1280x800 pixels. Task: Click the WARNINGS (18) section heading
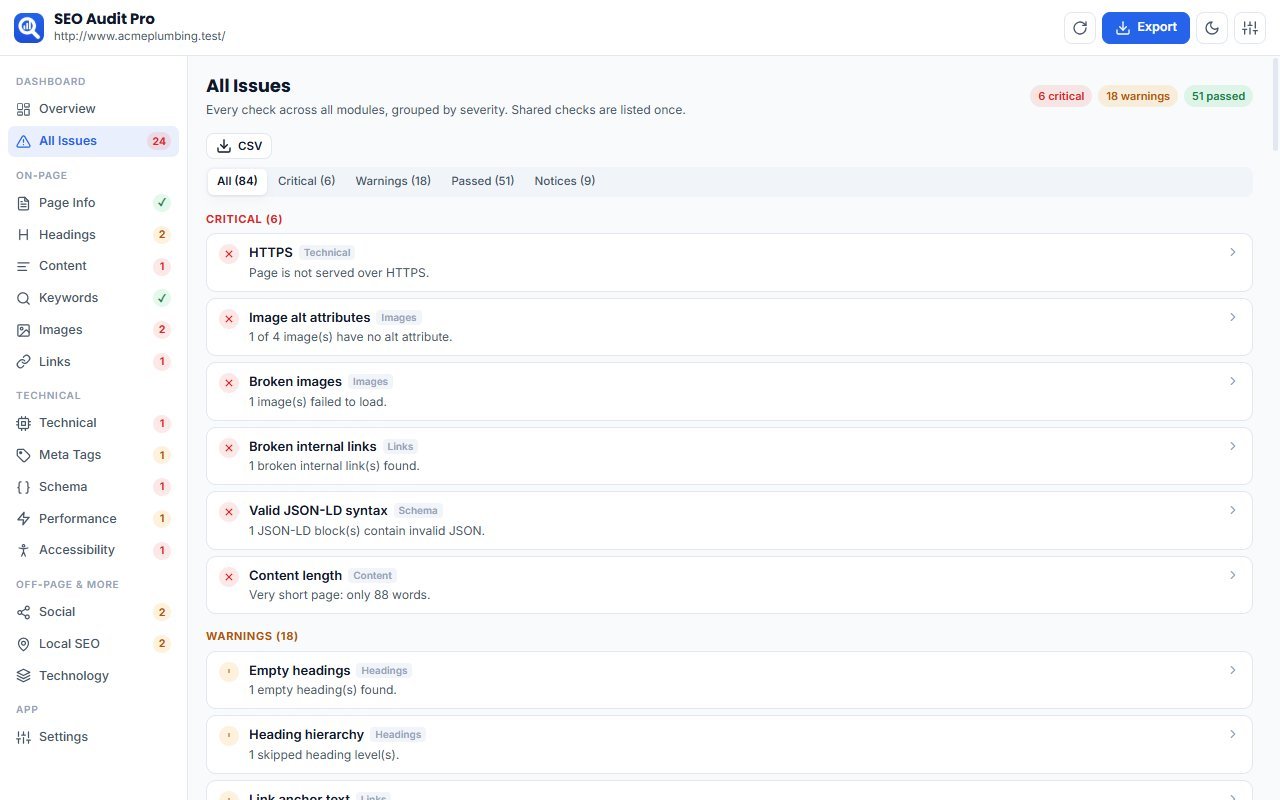(252, 636)
